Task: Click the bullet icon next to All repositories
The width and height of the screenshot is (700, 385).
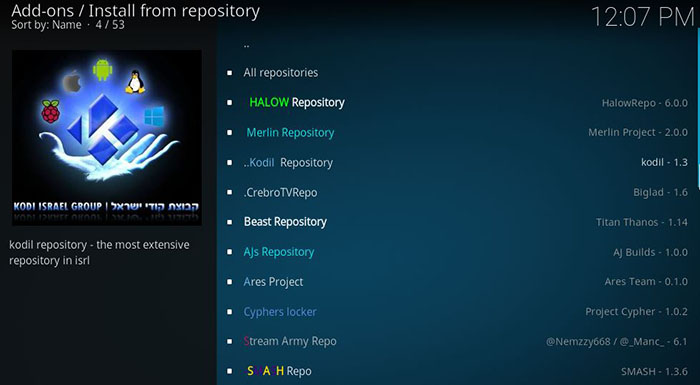Action: [x=229, y=73]
